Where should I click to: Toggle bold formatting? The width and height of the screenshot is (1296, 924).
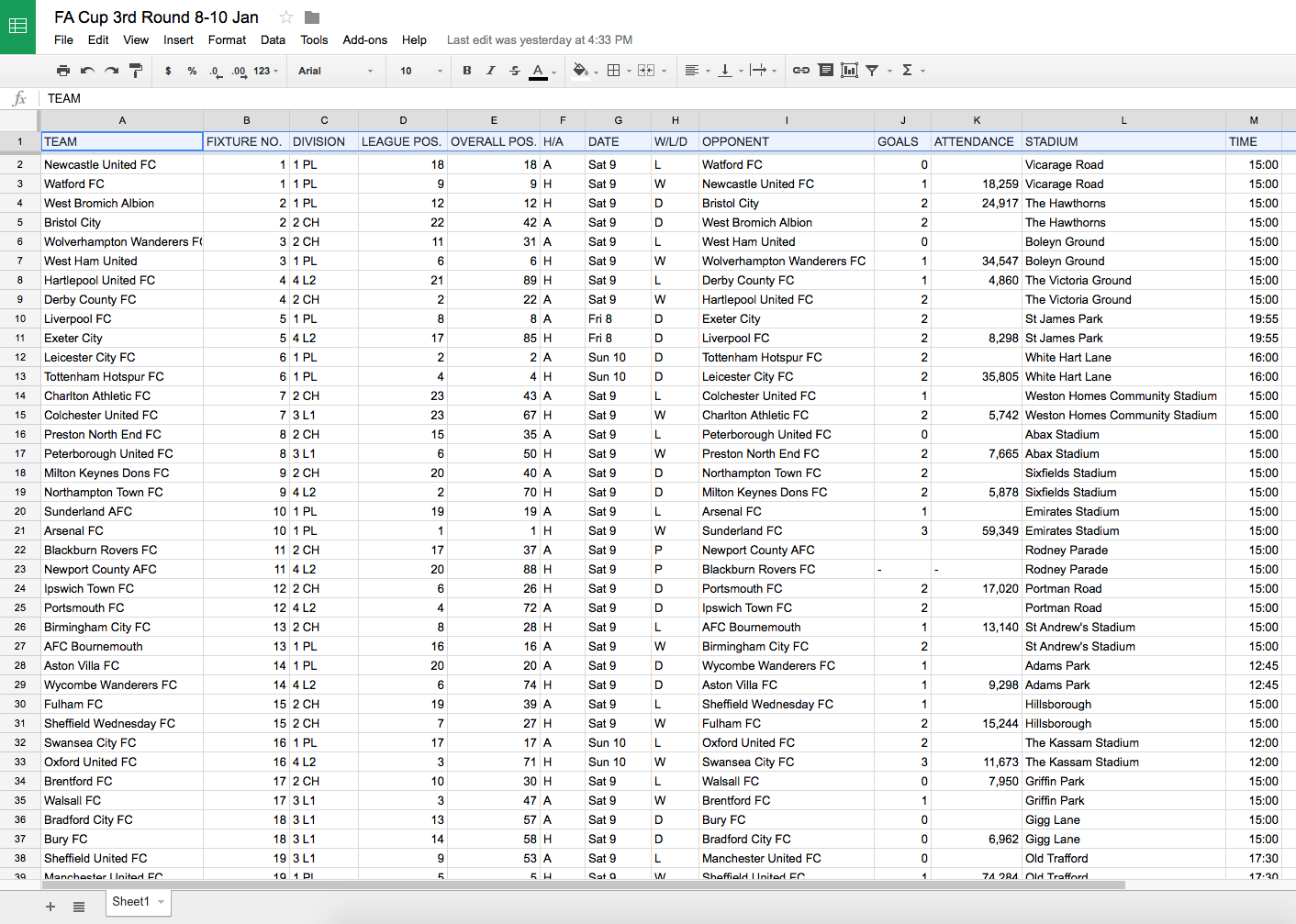[467, 71]
